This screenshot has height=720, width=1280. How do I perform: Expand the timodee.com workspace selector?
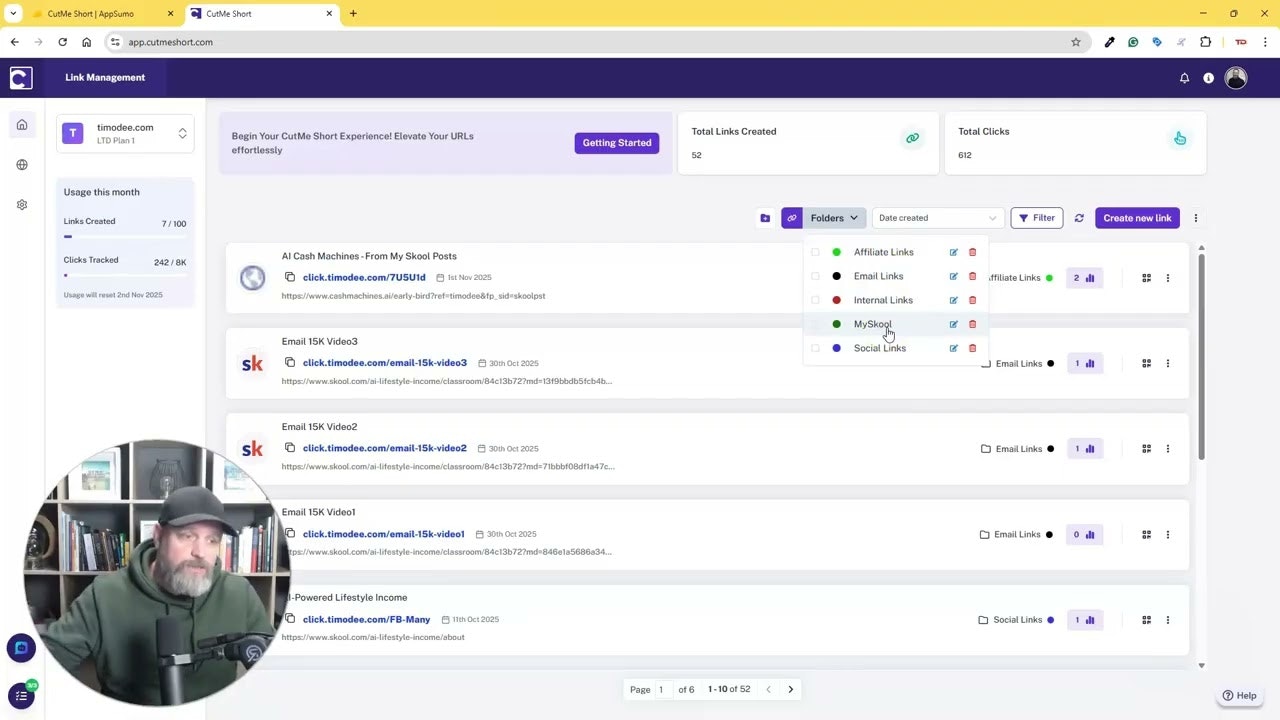pos(125,133)
